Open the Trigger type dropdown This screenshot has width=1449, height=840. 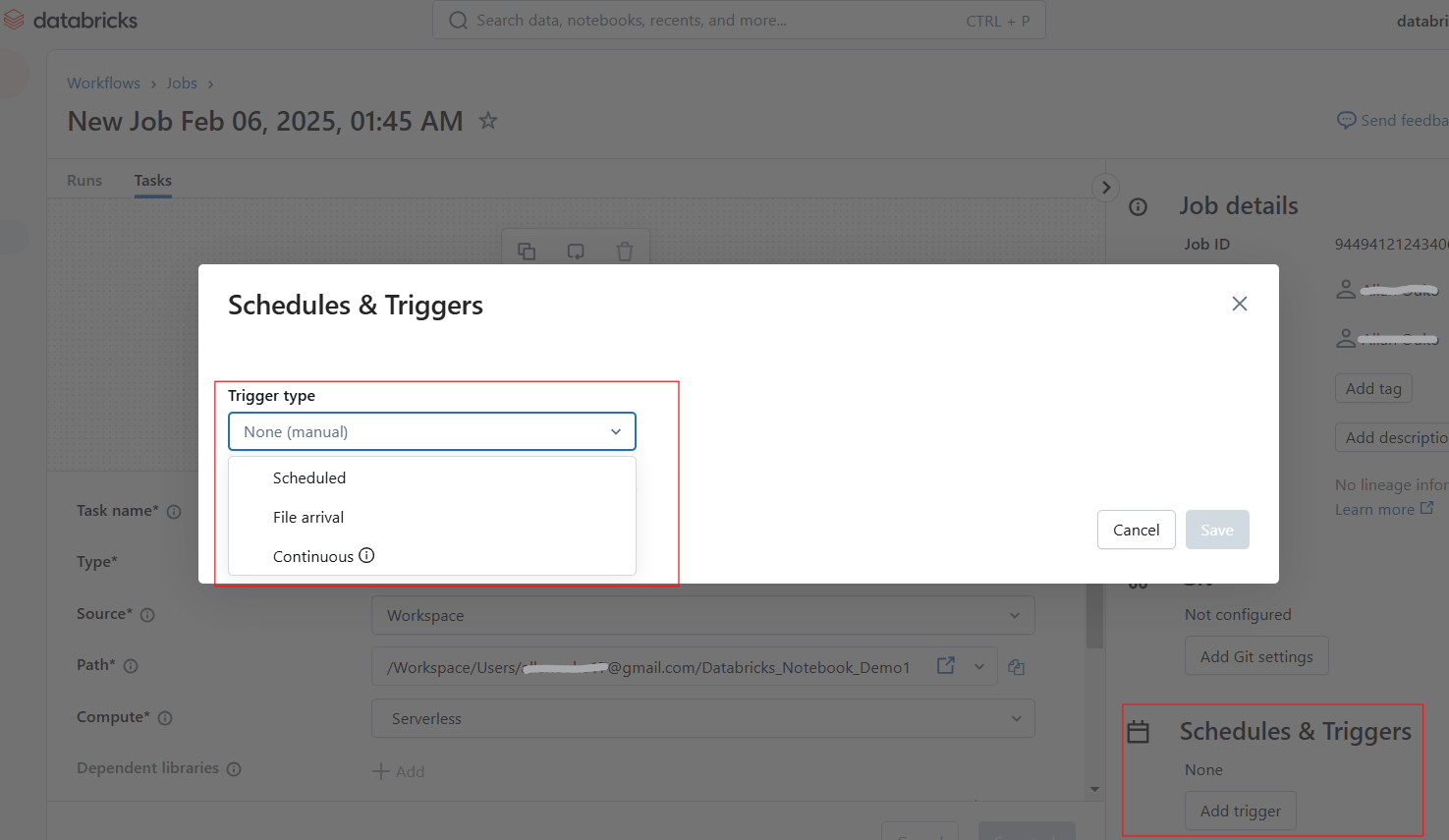(x=432, y=431)
